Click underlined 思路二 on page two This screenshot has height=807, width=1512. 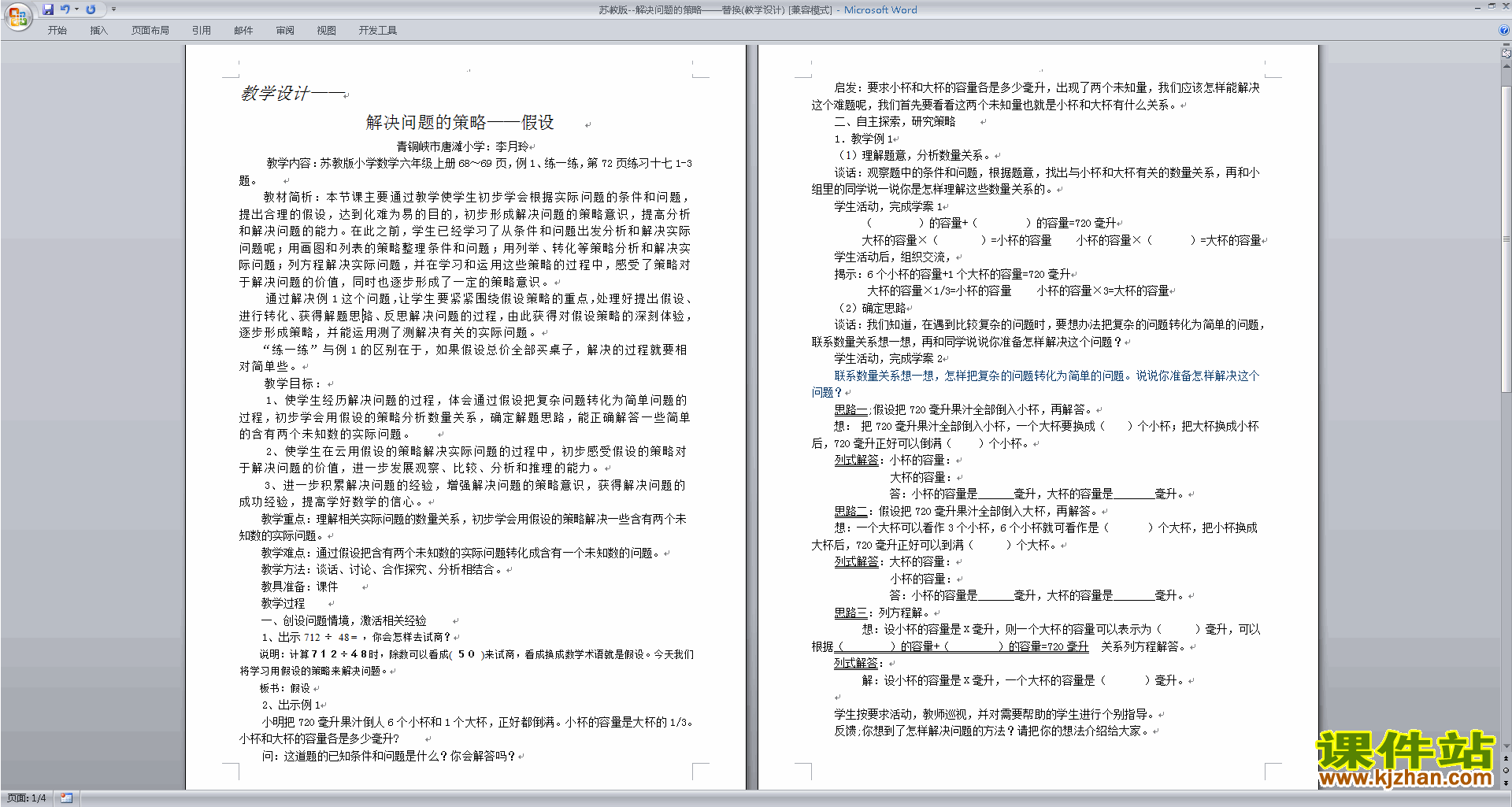pos(850,511)
